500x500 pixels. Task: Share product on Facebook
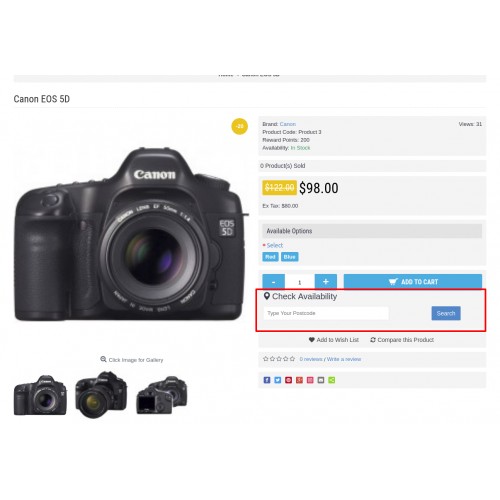point(267,380)
